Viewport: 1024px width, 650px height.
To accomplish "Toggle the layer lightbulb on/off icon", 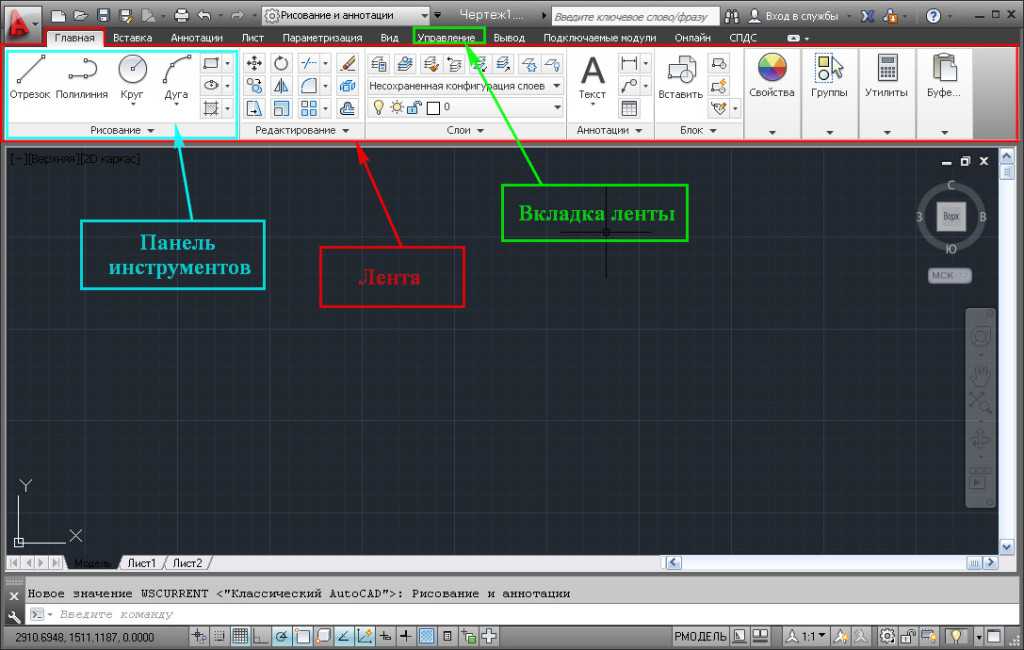I will 379,107.
